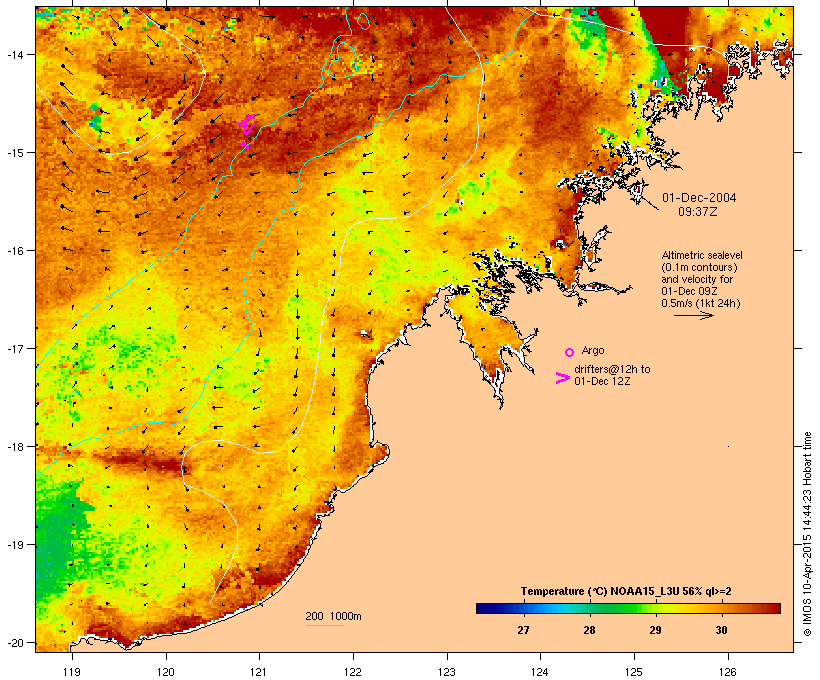
Task: Click the -16 latitude axis label
Action: pyautogui.click(x=14, y=251)
